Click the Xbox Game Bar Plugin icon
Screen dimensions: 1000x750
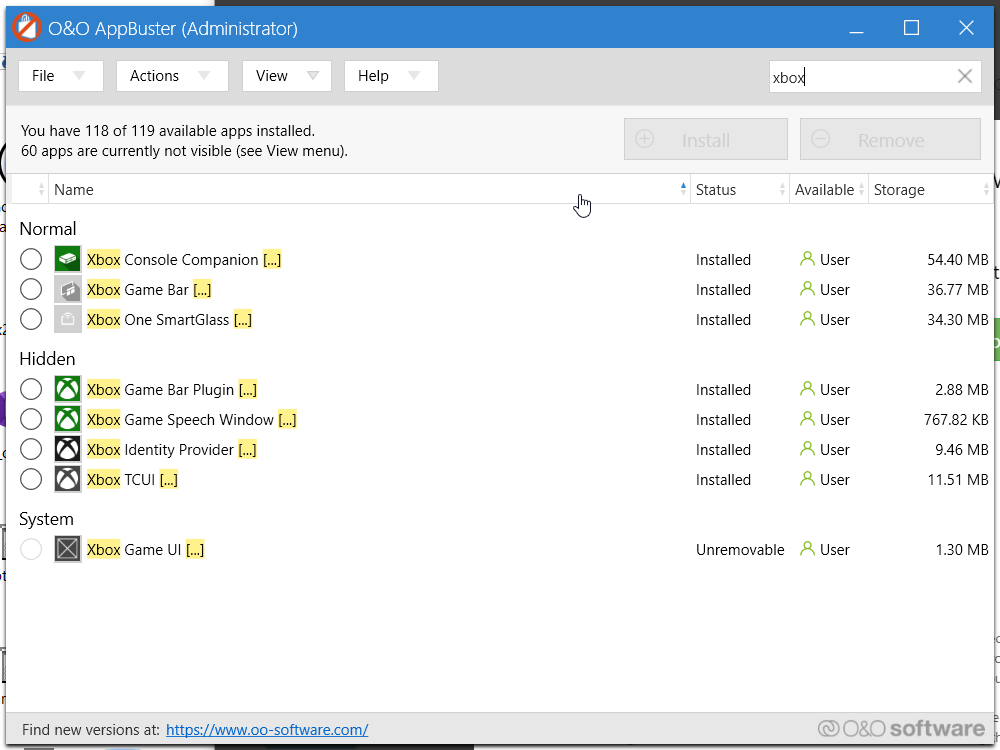click(68, 389)
